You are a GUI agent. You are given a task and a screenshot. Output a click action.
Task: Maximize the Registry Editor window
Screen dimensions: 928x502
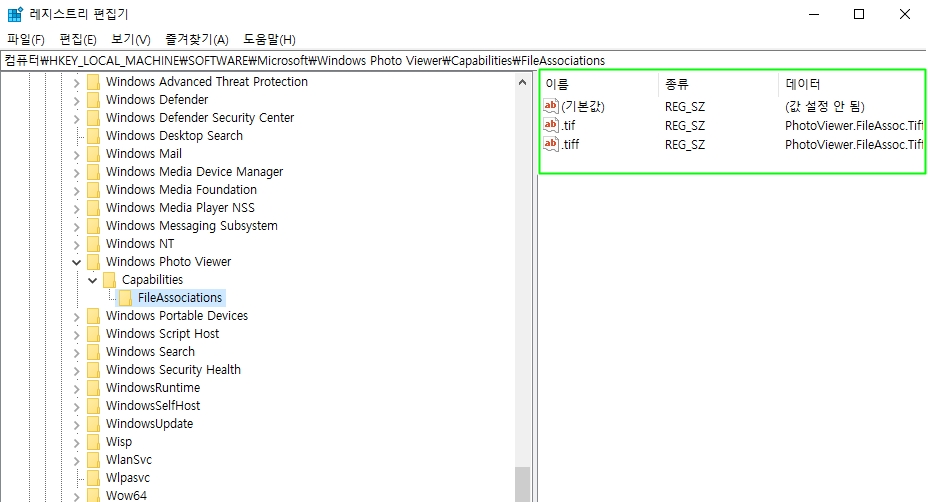859,14
